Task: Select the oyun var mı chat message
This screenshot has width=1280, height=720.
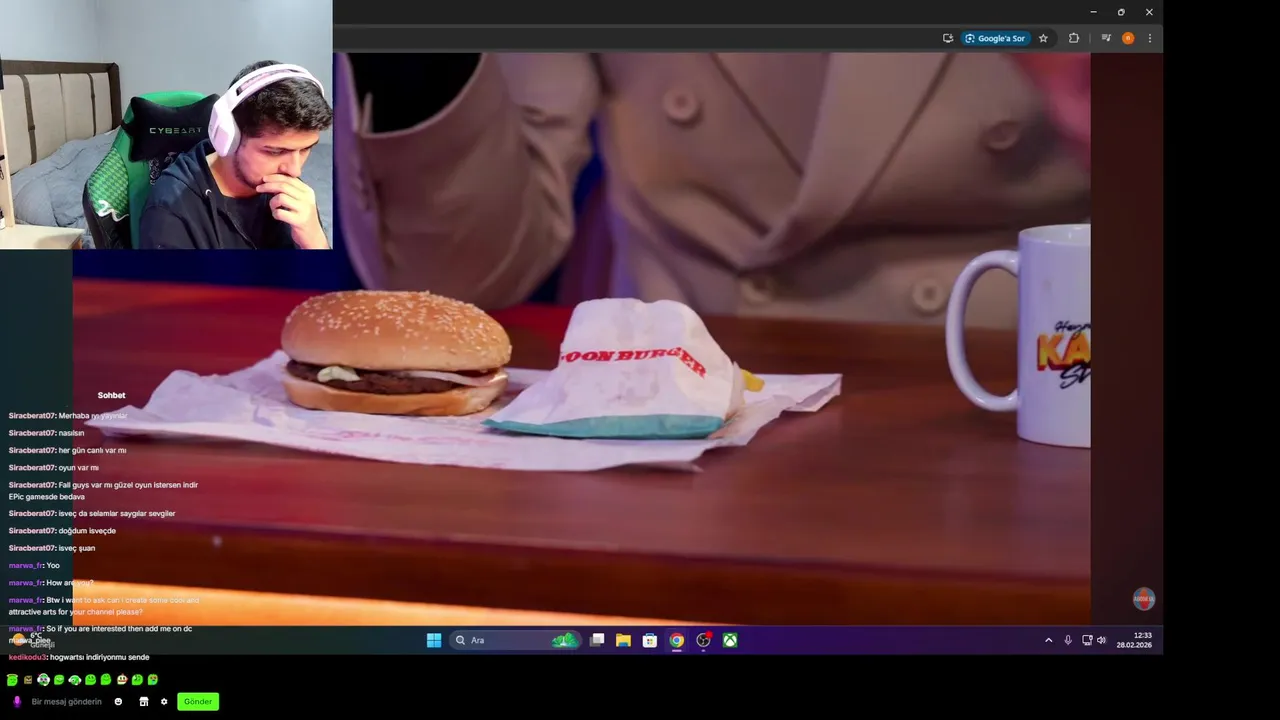Action: (54, 468)
